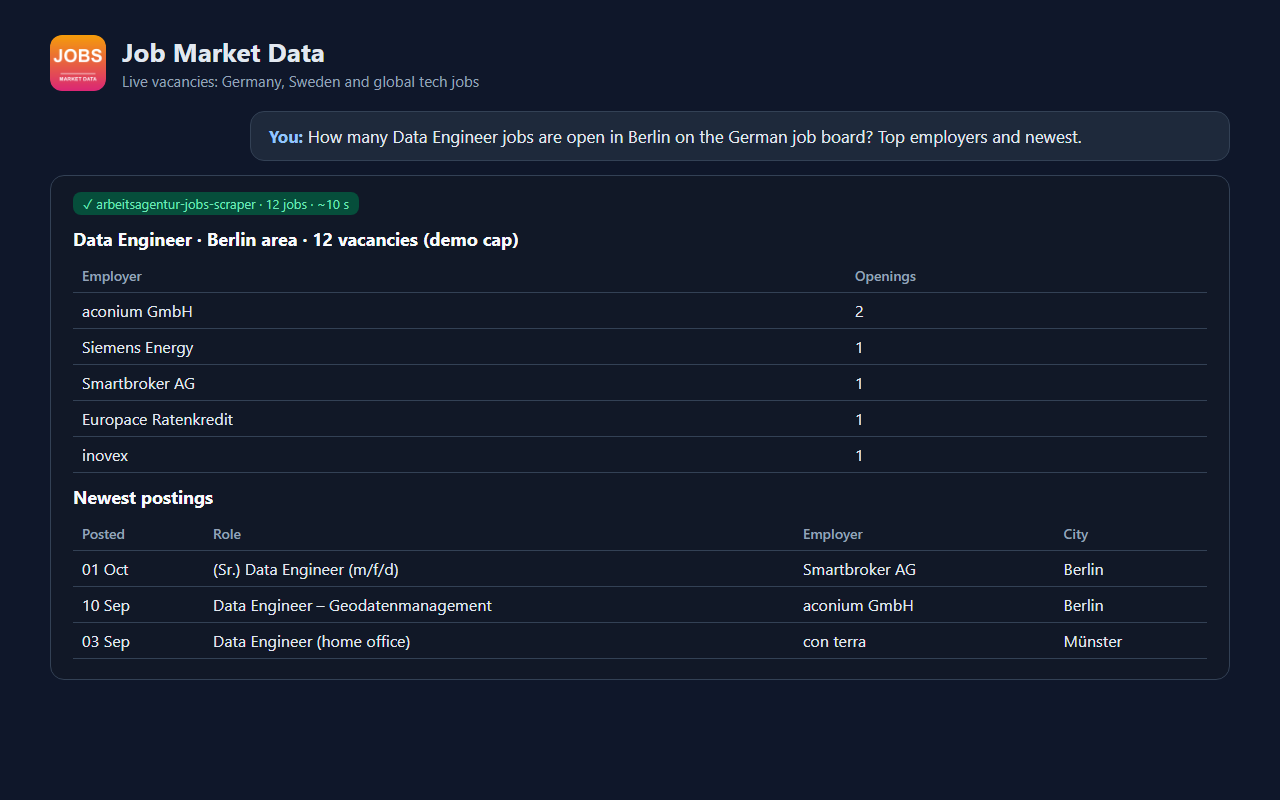Click the Live vacancies subtitle text
The width and height of the screenshot is (1280, 800).
click(x=300, y=82)
